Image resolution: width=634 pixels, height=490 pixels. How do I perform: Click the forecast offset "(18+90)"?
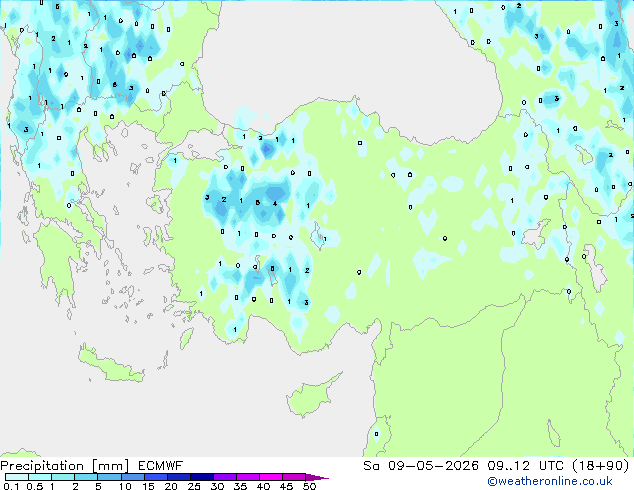pyautogui.click(x=601, y=466)
